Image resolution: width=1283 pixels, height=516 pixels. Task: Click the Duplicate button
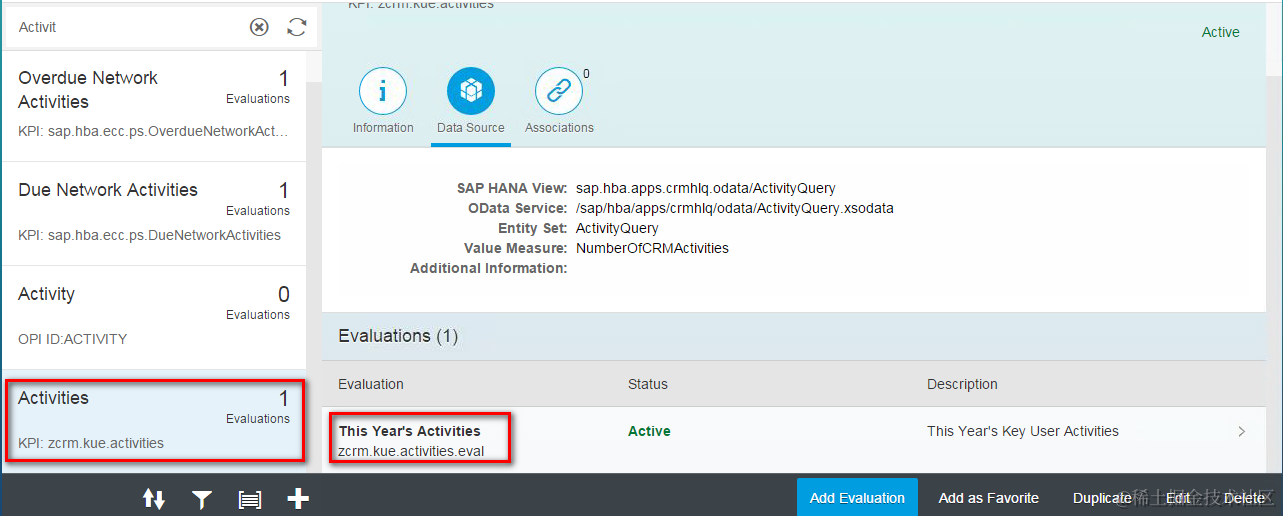1102,498
